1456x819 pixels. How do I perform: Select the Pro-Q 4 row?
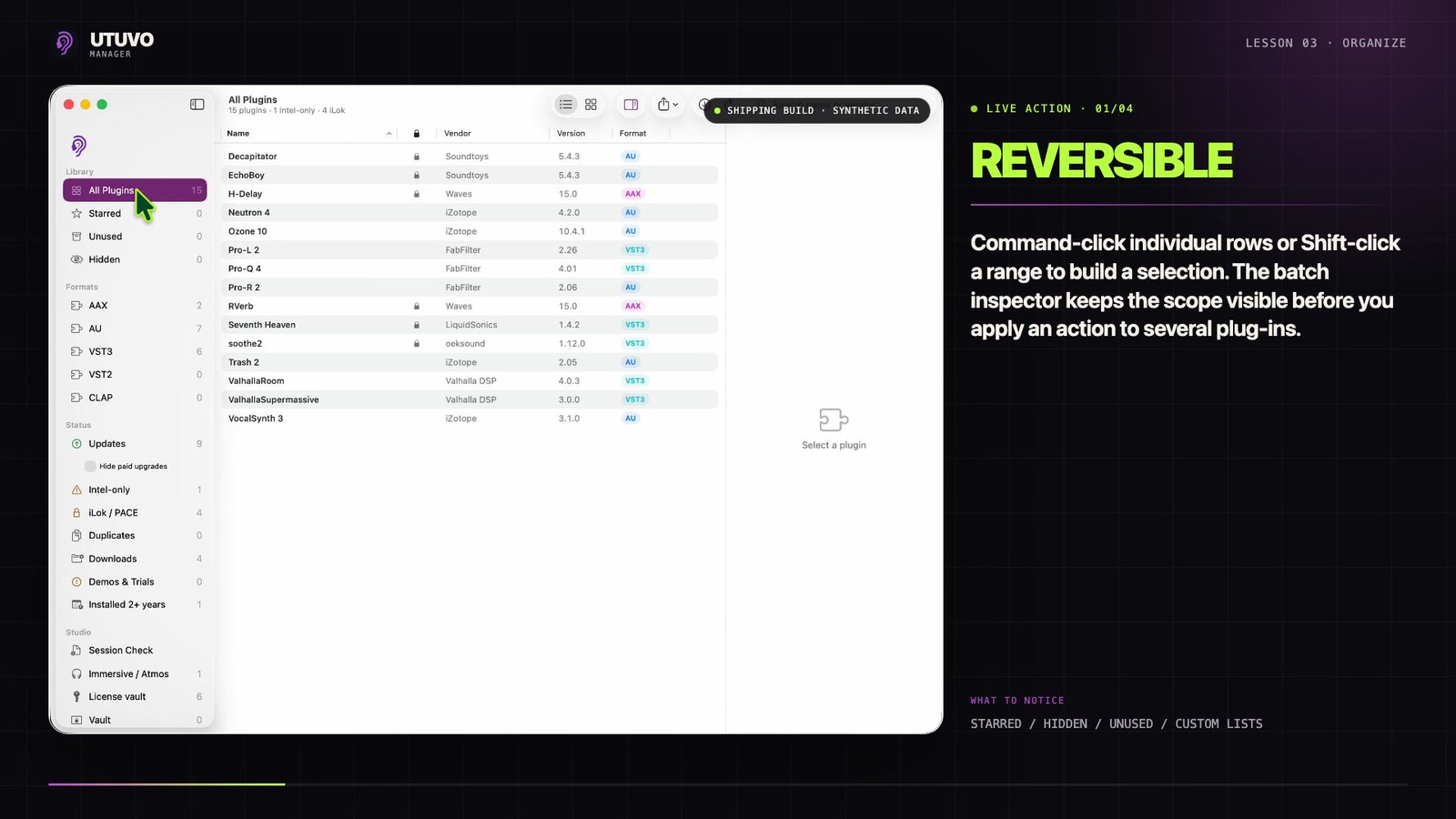[470, 268]
